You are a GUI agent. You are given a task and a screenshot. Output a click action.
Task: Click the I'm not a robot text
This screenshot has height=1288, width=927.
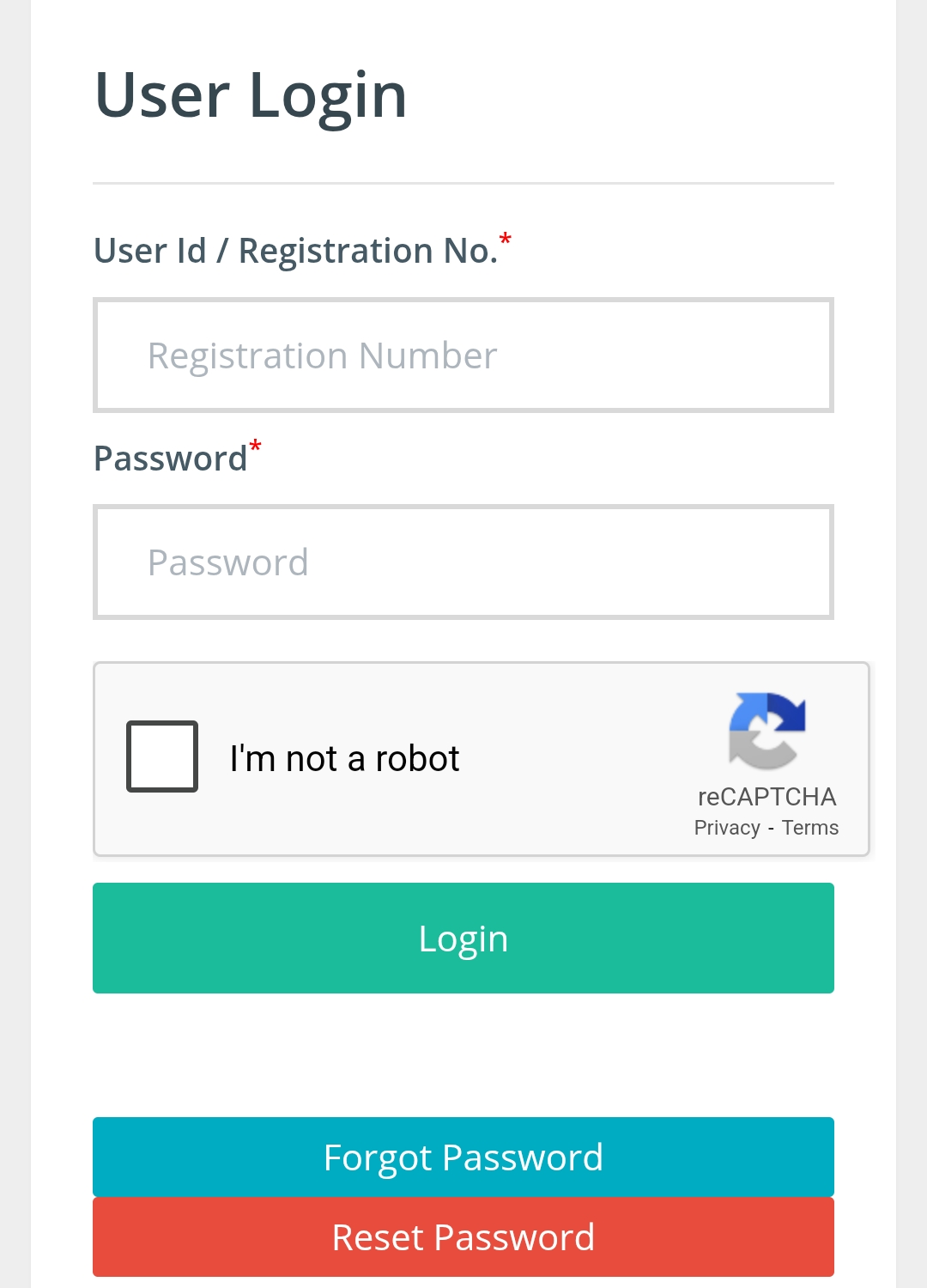click(x=345, y=756)
